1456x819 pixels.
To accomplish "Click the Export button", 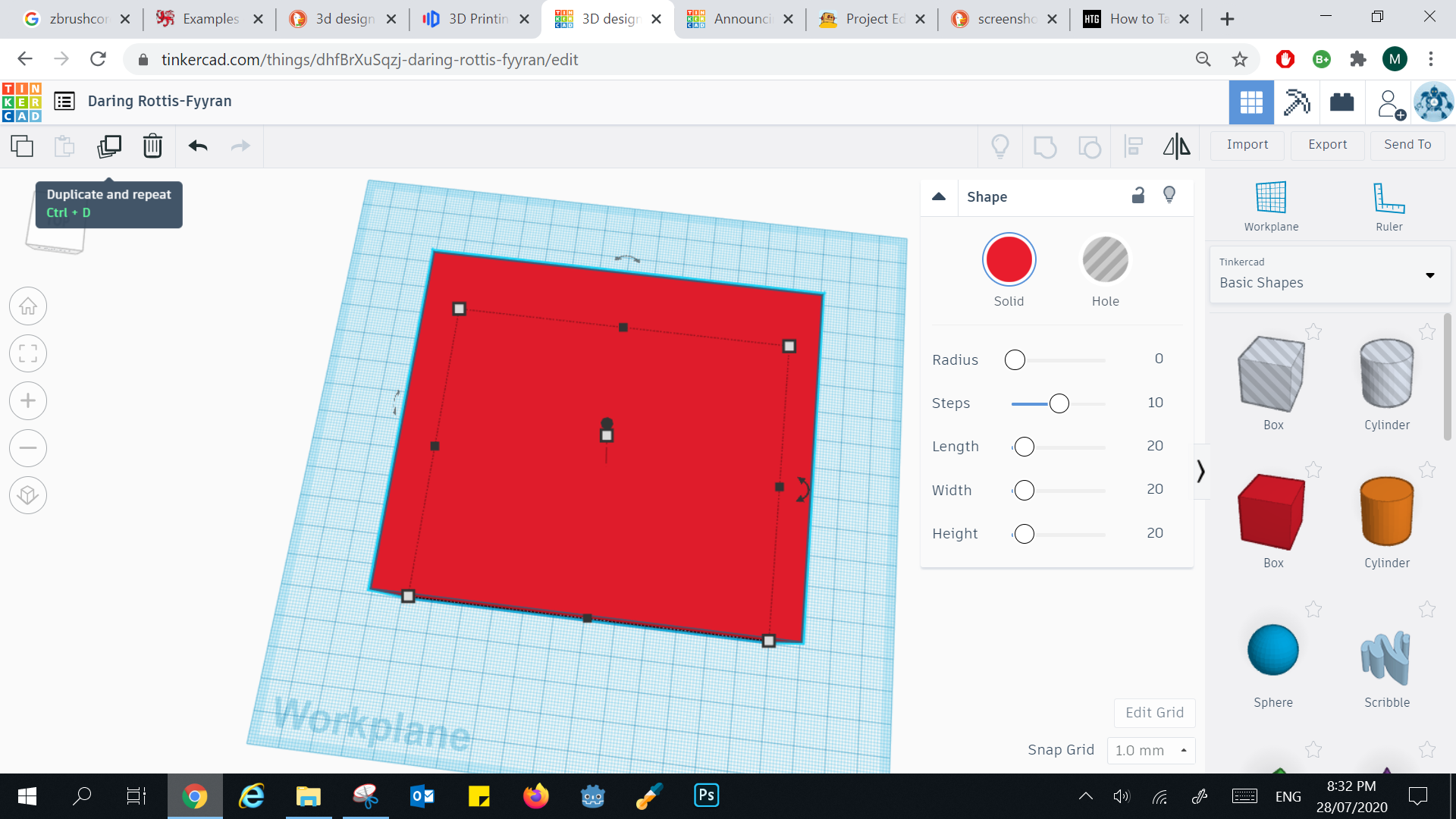I will click(1326, 144).
